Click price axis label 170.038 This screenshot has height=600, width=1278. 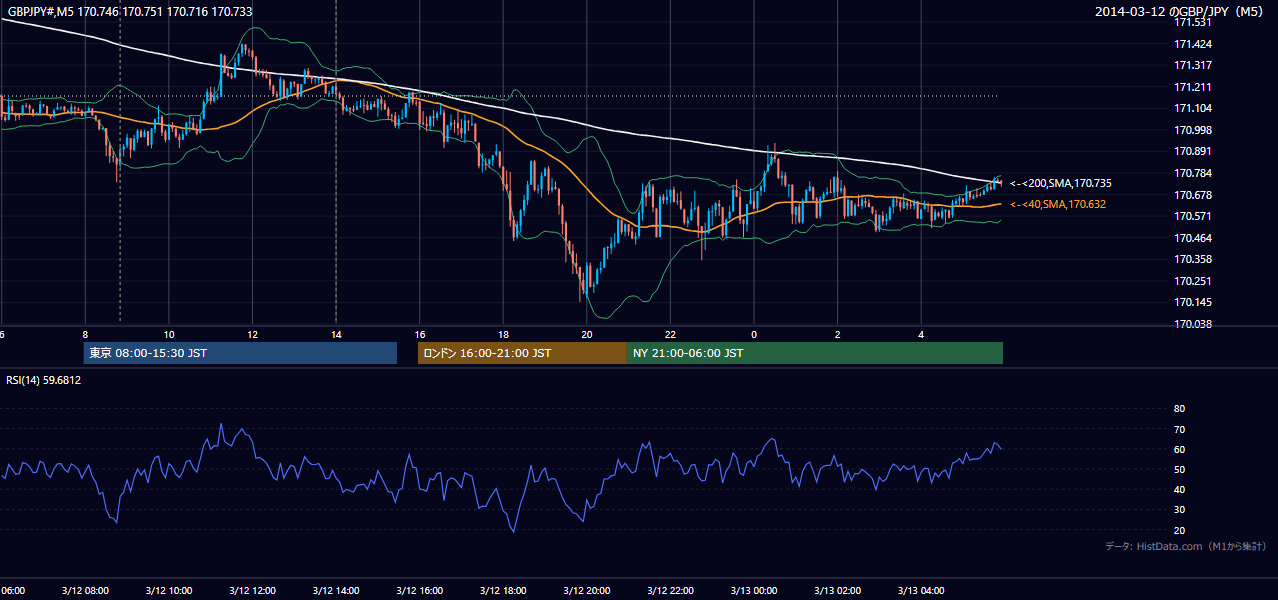1192,324
